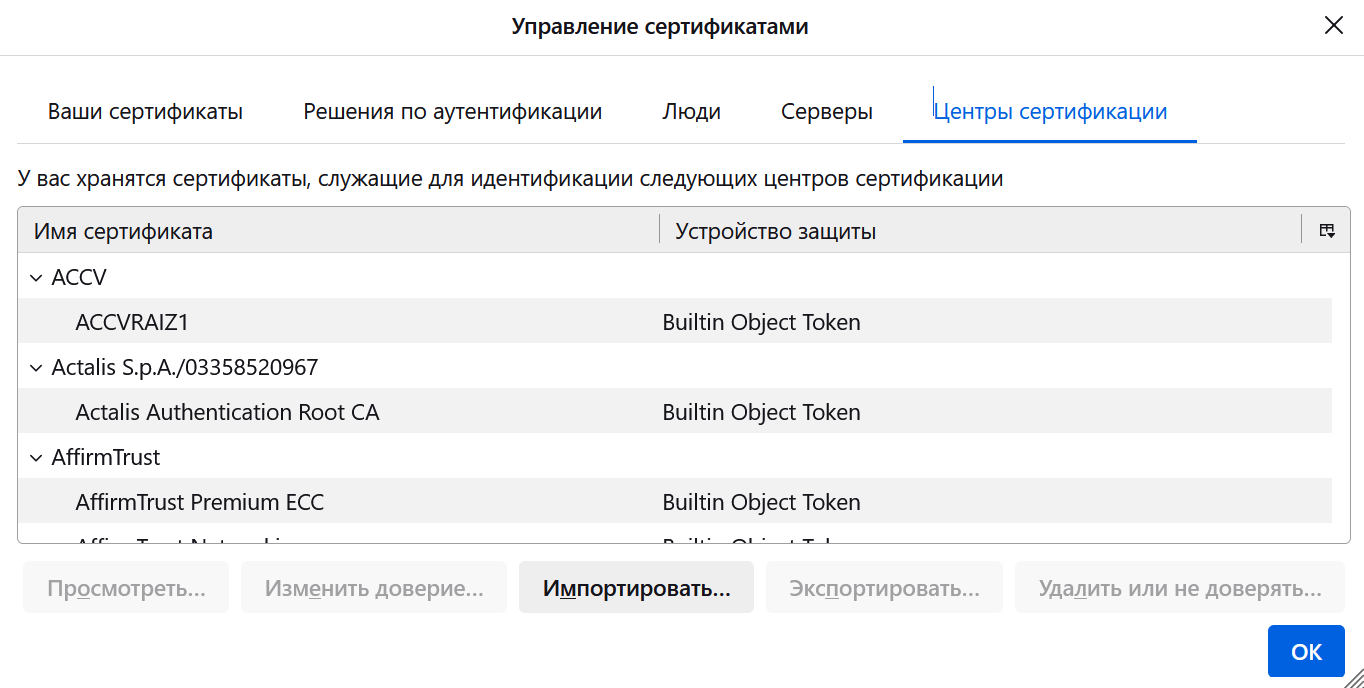Open the Решения по аутентификации tab
The width and height of the screenshot is (1364, 688).
[452, 112]
